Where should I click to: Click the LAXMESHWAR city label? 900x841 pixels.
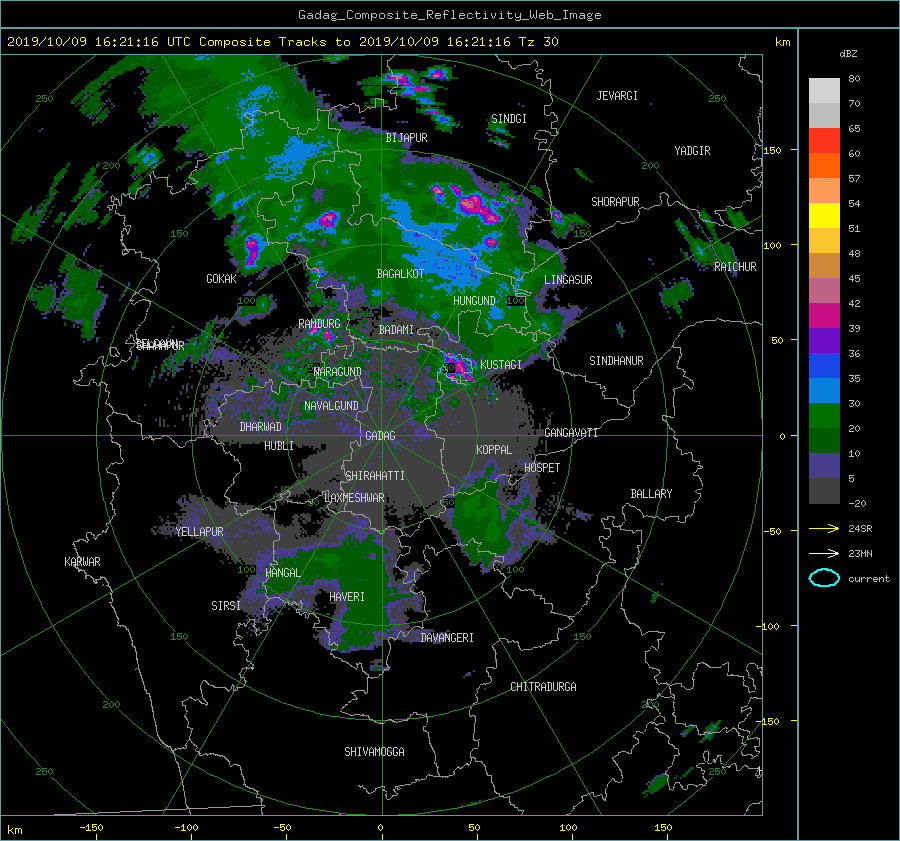coord(354,498)
